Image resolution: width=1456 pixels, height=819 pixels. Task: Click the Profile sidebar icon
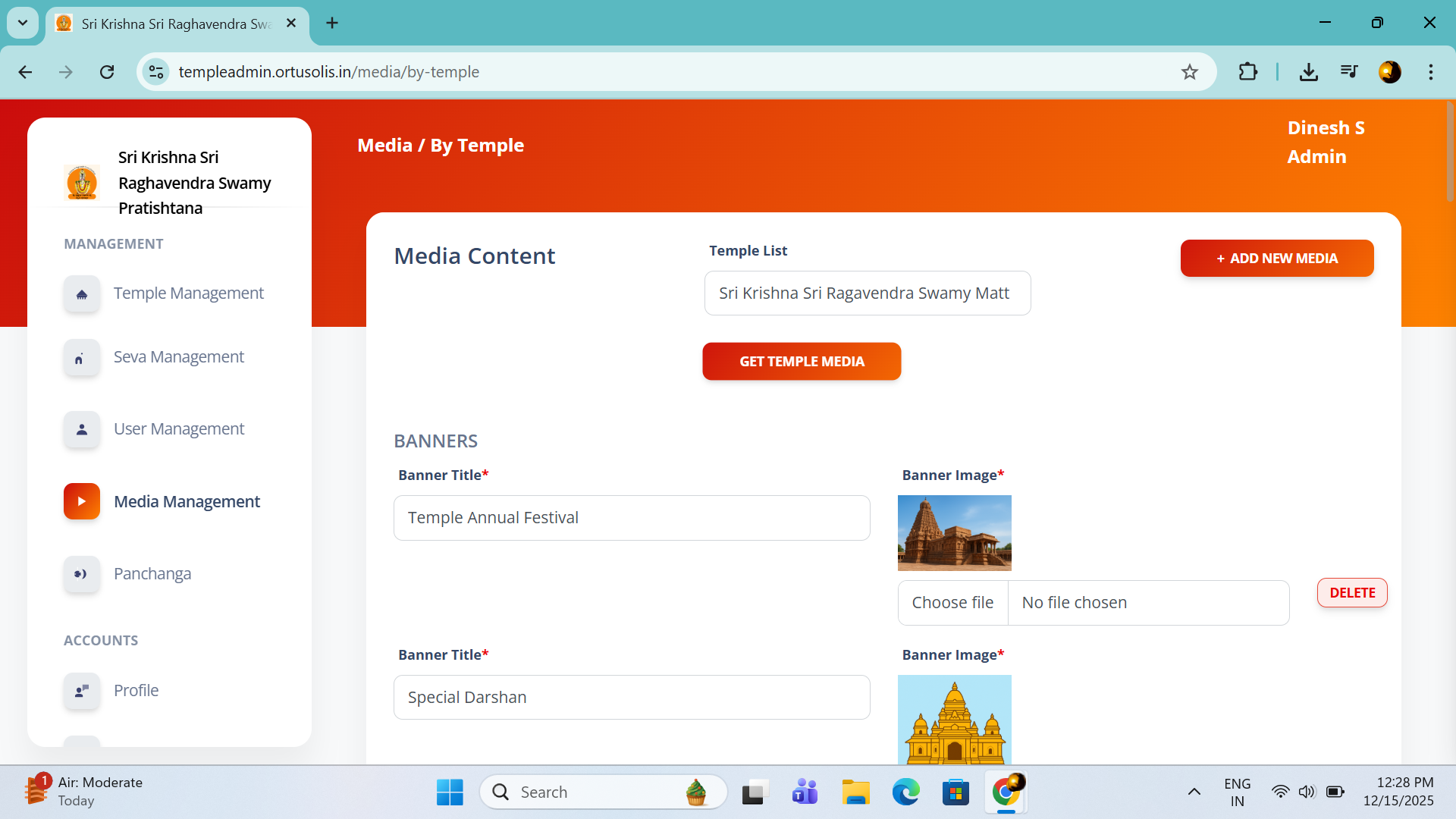point(82,691)
